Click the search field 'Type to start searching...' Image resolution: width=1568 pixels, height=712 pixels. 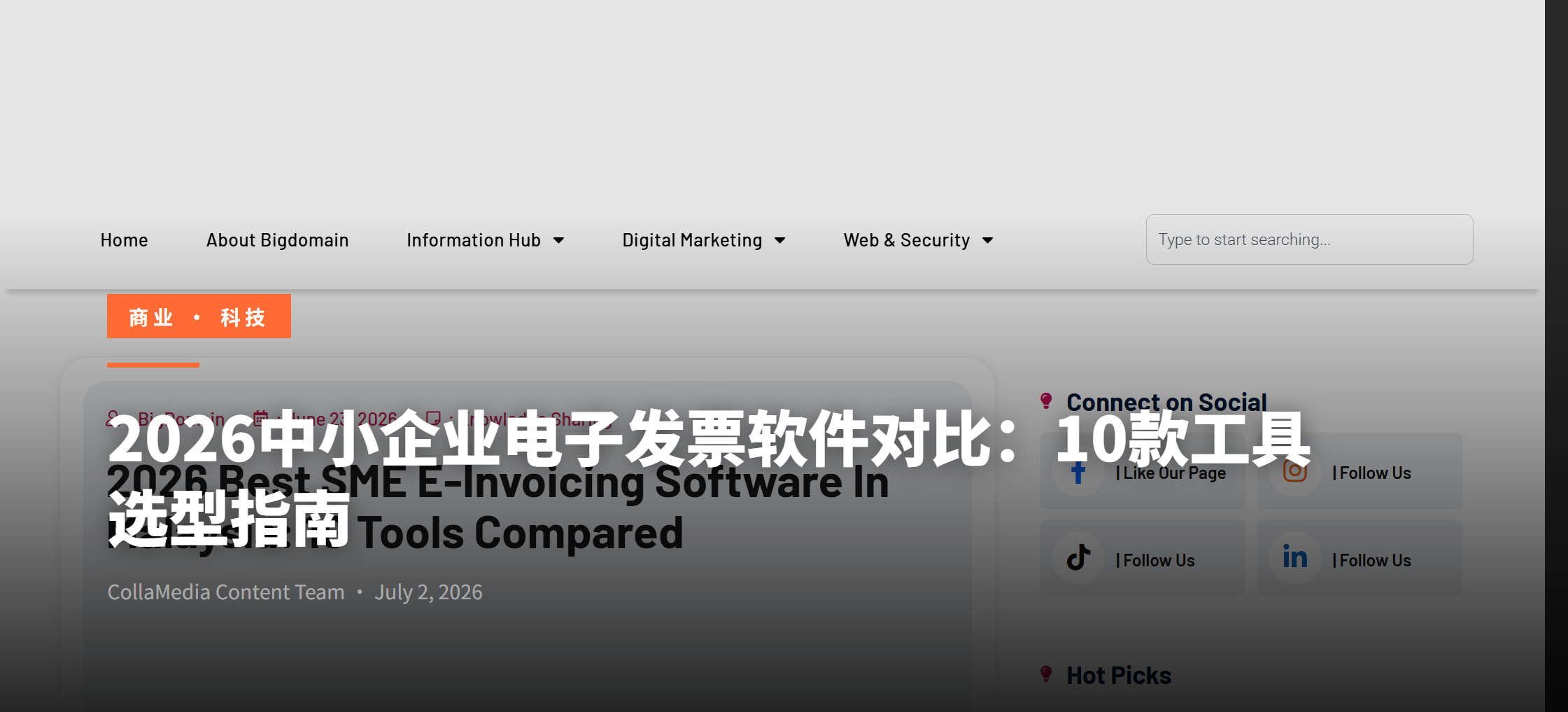click(1309, 239)
